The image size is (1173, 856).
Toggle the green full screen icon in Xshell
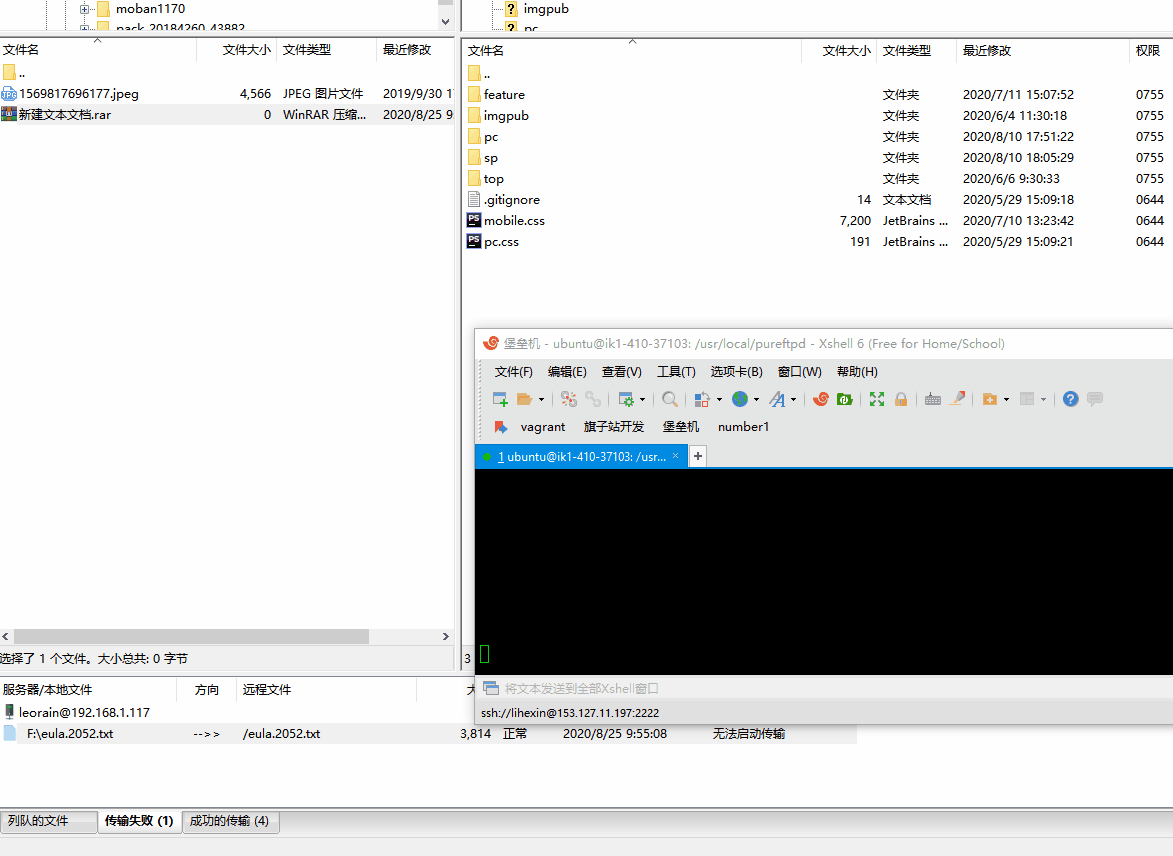click(x=877, y=400)
